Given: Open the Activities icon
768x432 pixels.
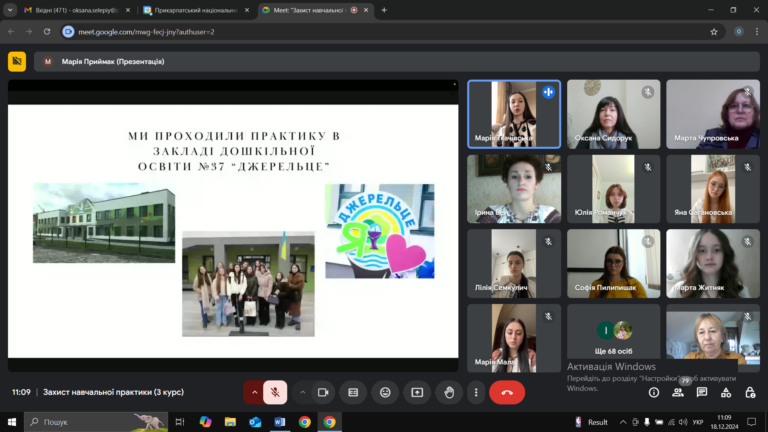Looking at the screenshot, I should pyautogui.click(x=726, y=392).
